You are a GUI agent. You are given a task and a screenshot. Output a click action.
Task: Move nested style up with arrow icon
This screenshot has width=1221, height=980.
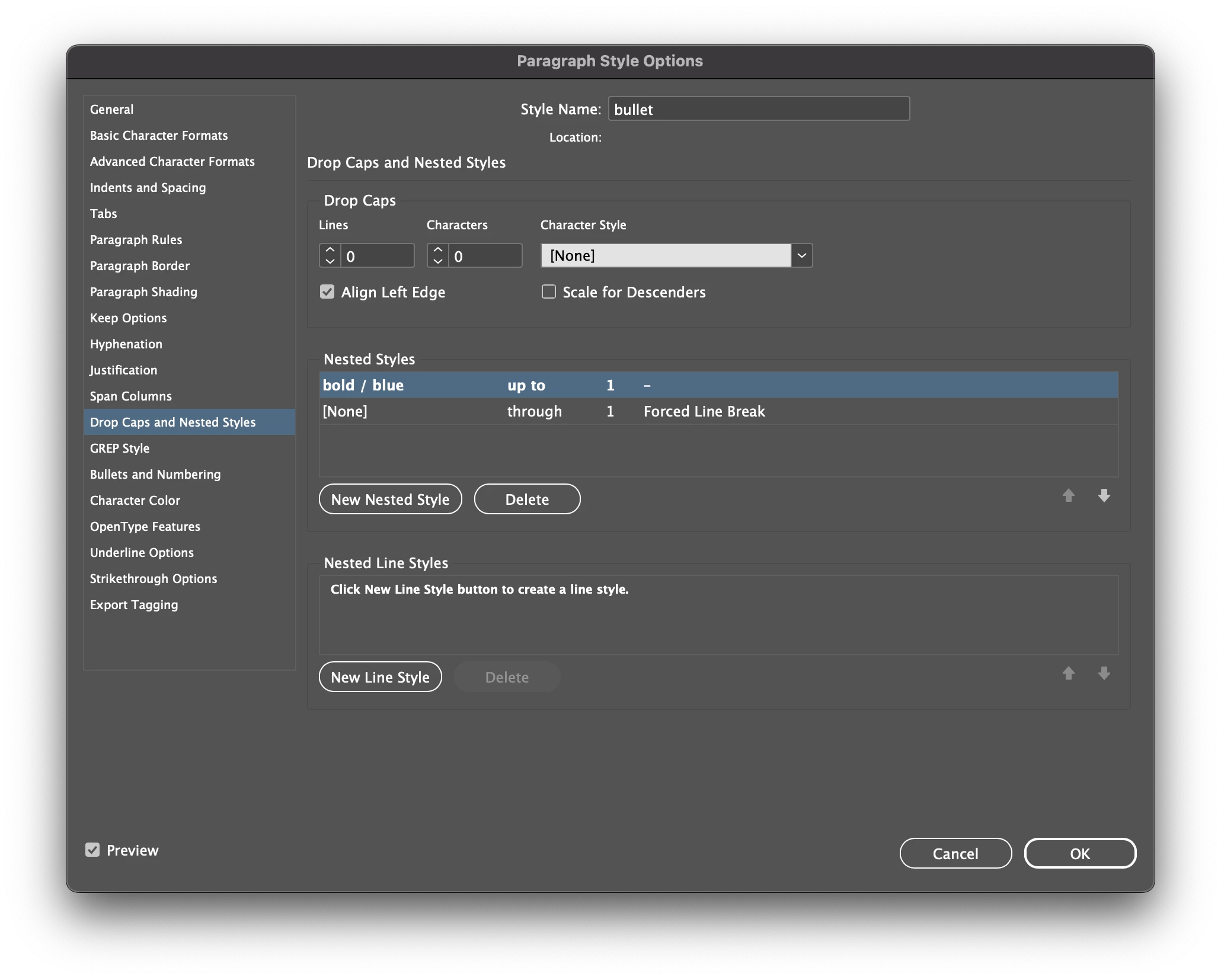click(1068, 495)
